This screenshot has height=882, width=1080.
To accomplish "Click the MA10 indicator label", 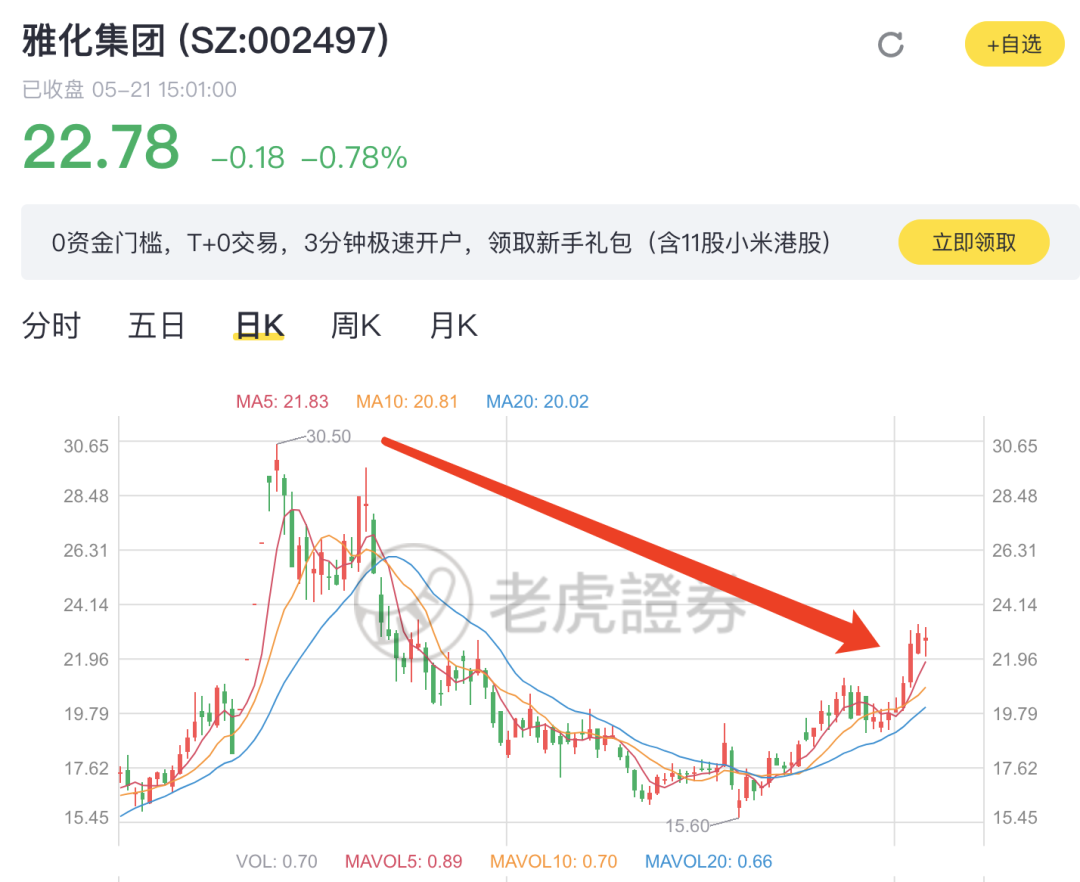I will coord(407,401).
